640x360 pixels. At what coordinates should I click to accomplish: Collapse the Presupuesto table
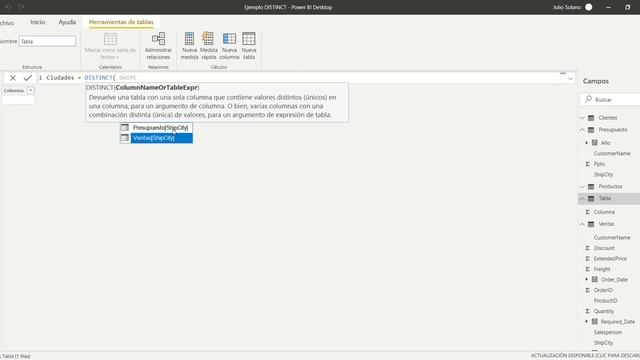(x=582, y=129)
